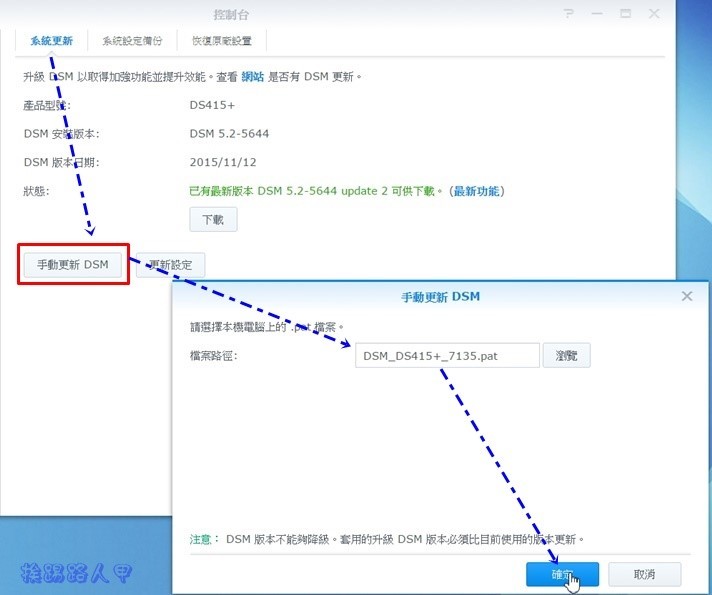Switch to the 系統設定備份 tab

click(x=132, y=41)
